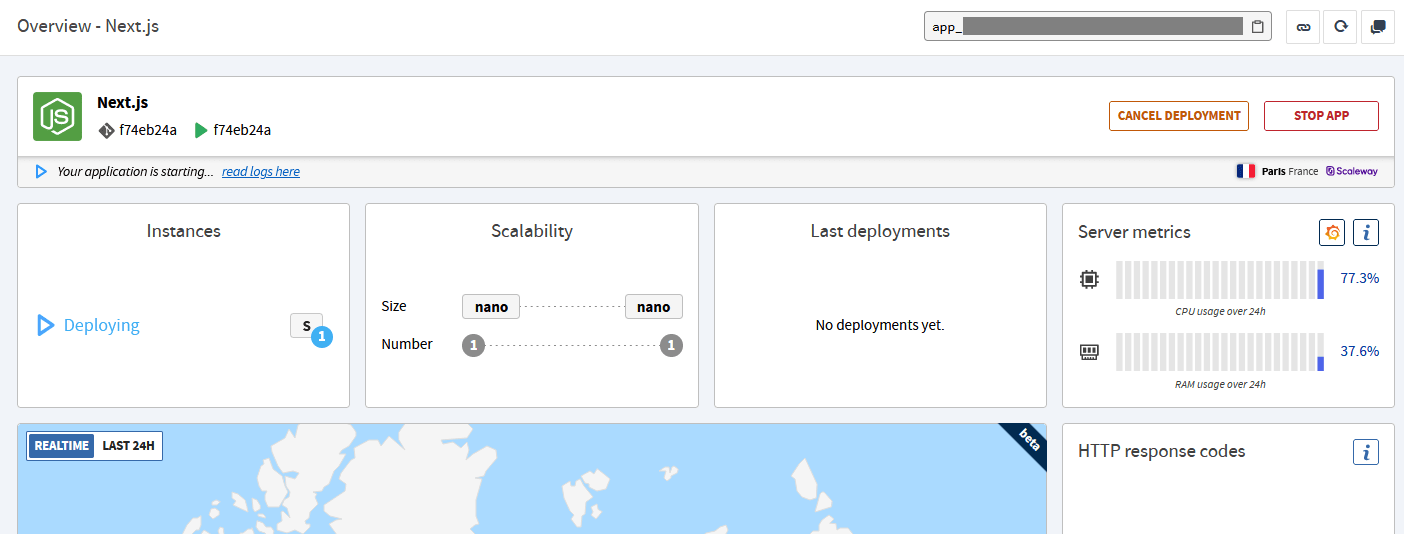Click the Next.js Node logo

[57, 116]
